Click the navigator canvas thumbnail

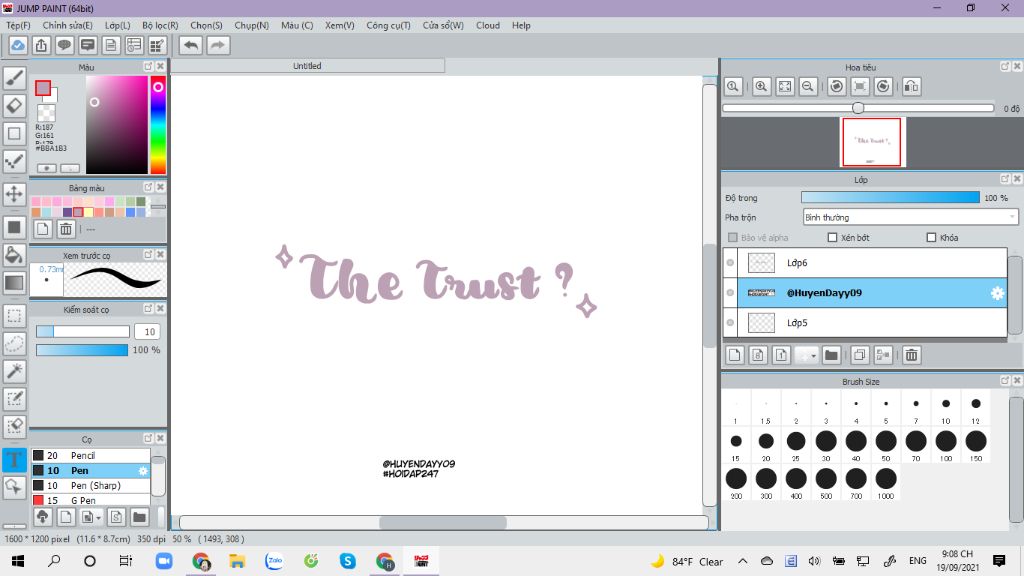pyautogui.click(x=871, y=142)
